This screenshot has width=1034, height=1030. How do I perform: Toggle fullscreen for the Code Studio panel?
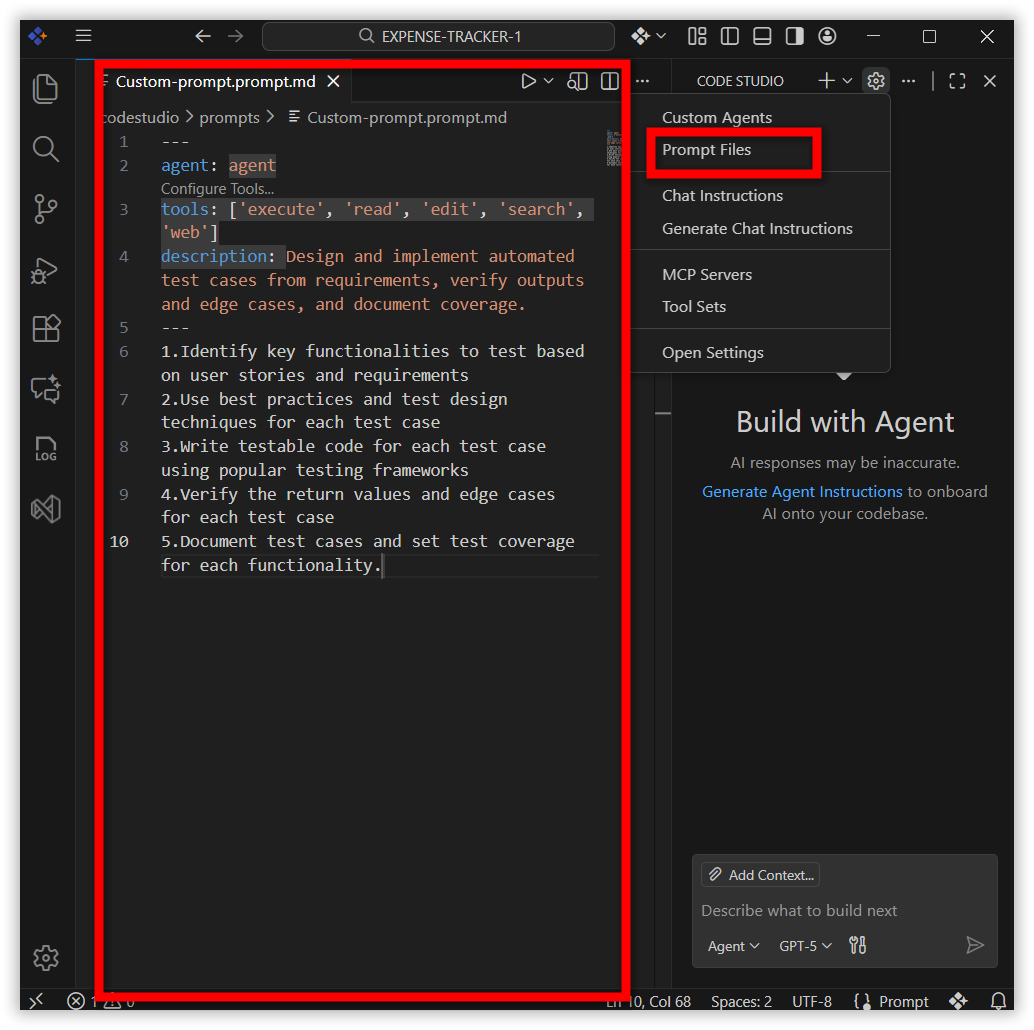[x=956, y=80]
